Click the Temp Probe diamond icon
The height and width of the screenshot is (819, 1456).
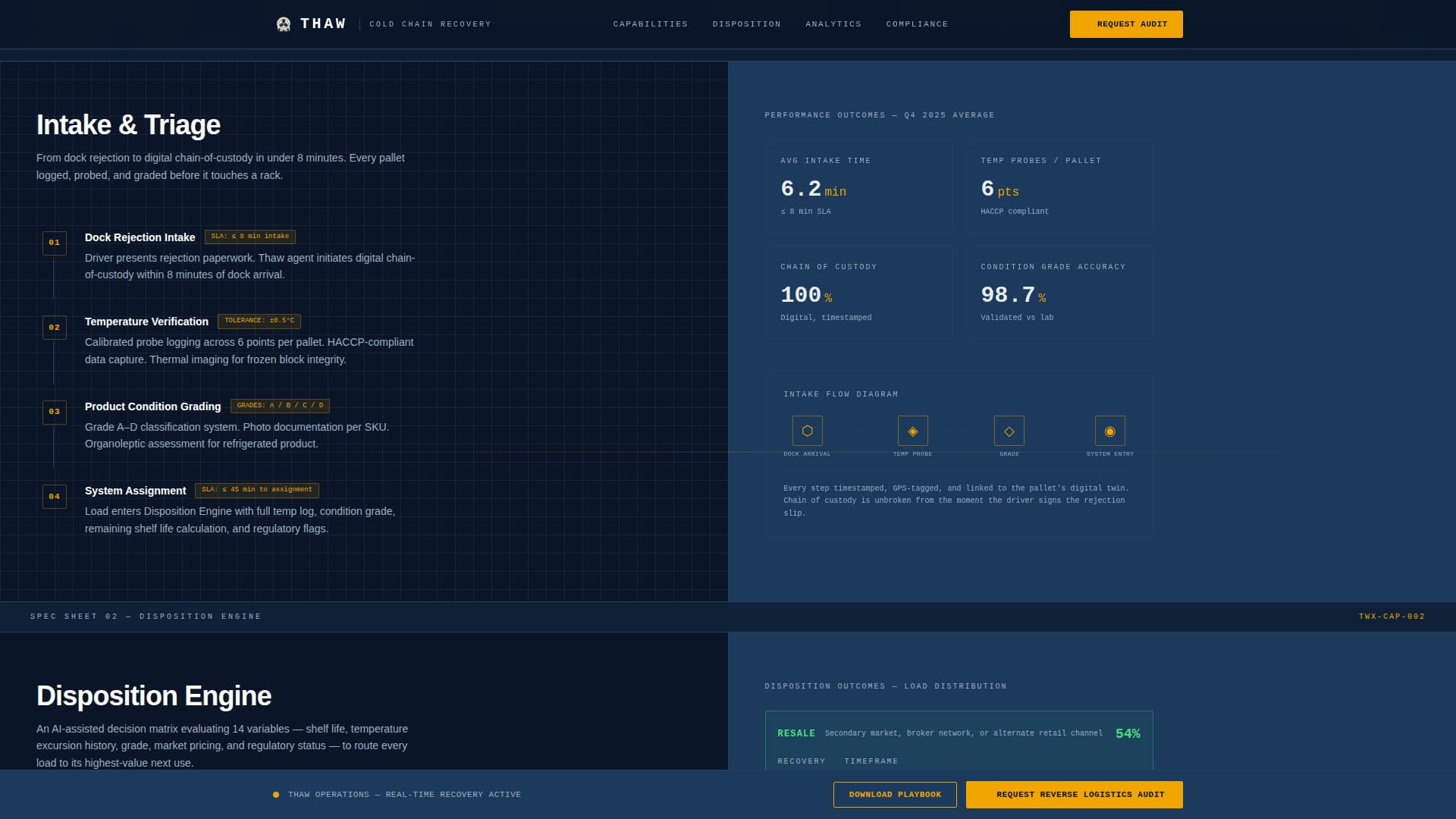click(912, 431)
